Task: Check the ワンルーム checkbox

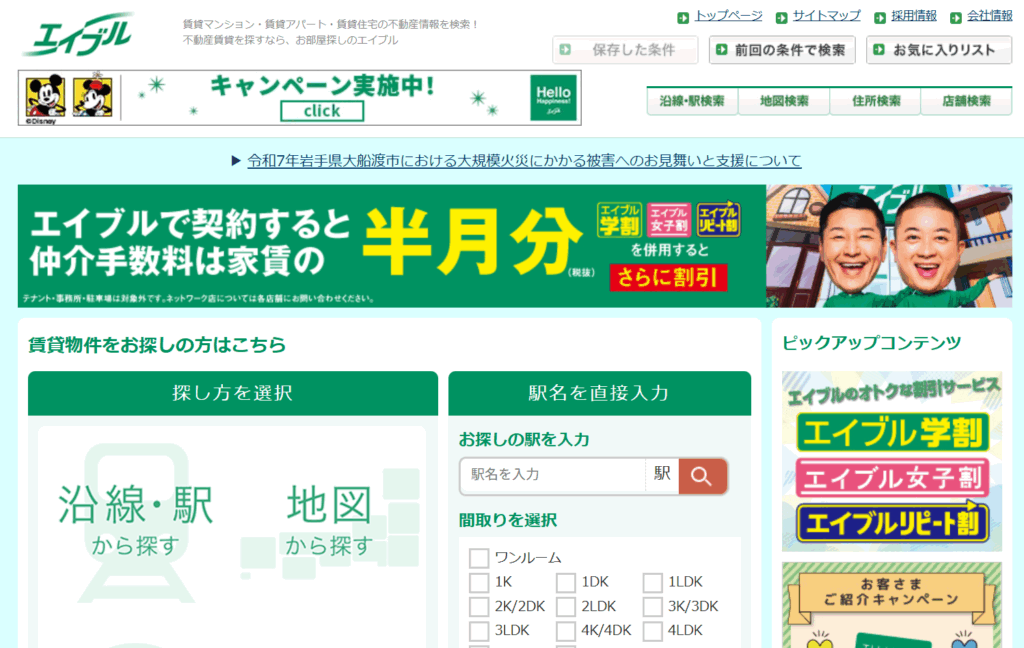Action: 479,558
